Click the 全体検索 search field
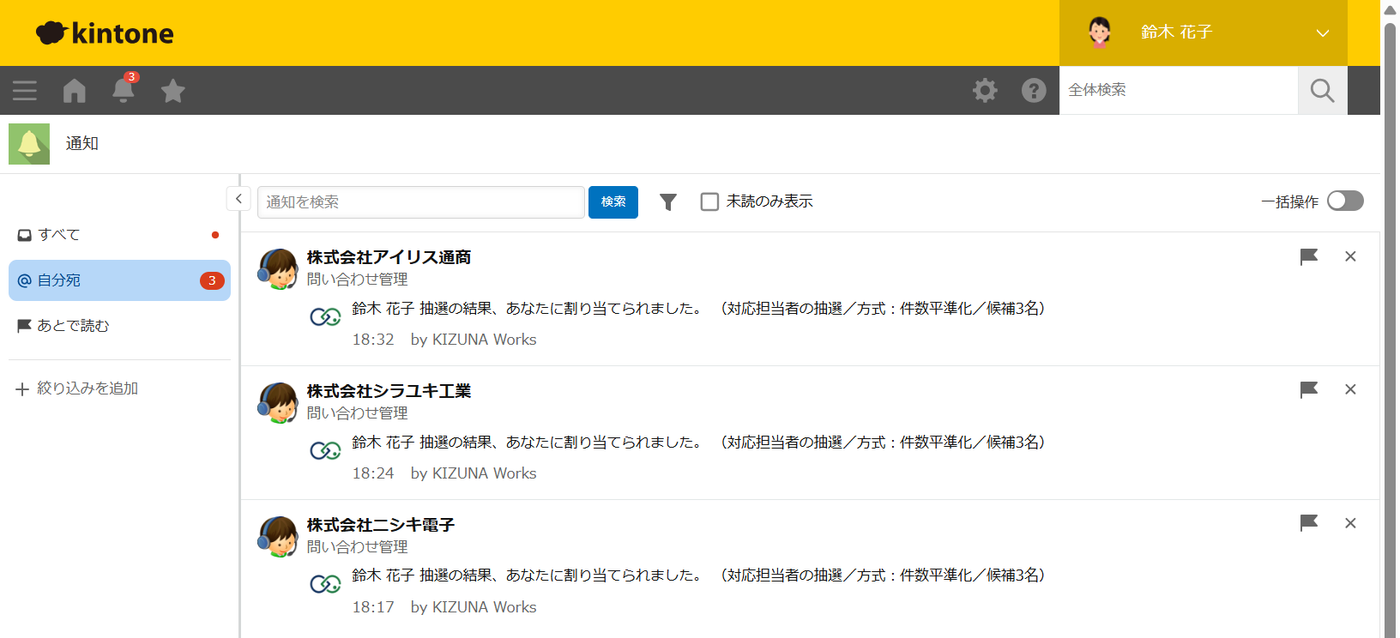Screen dimensions: 1400x638 (1178, 90)
